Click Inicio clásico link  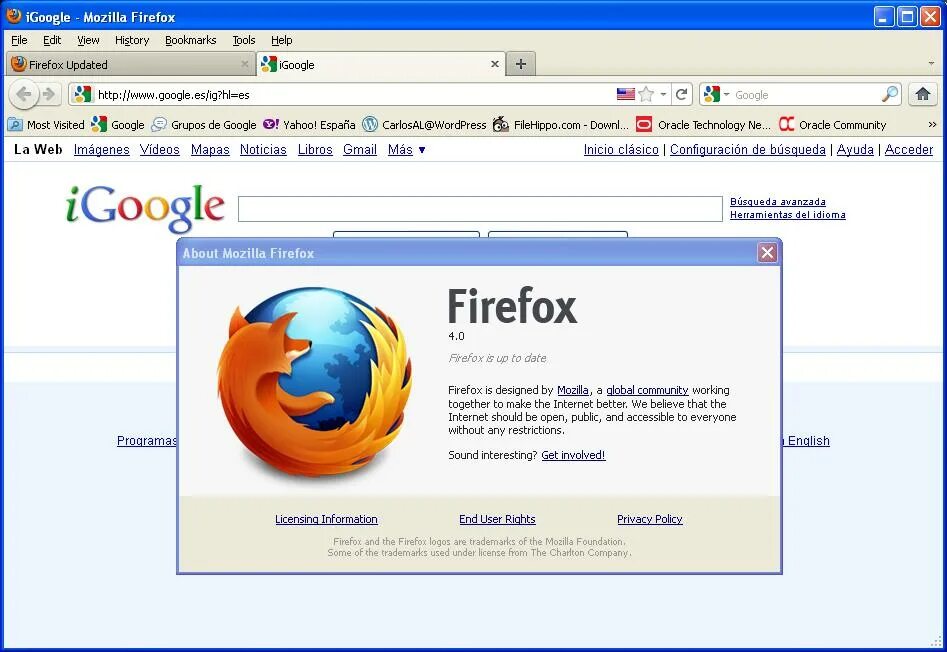pos(621,150)
